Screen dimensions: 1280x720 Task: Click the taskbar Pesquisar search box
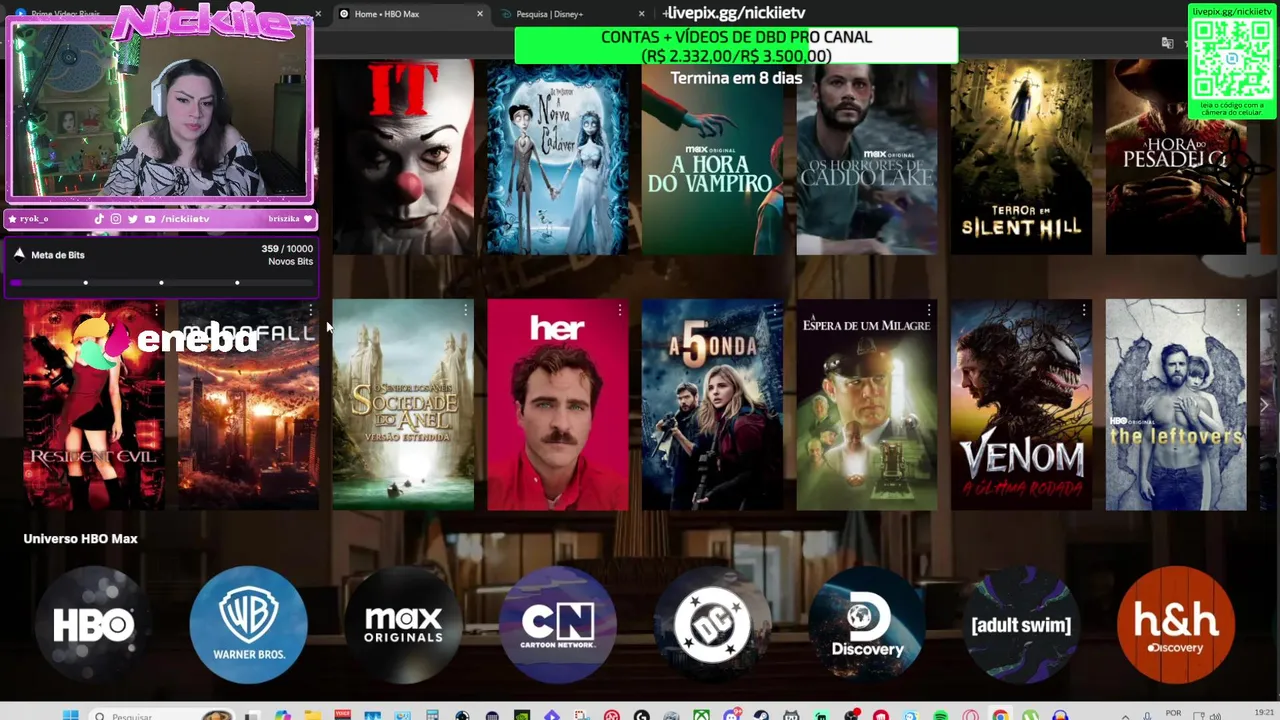click(x=160, y=715)
